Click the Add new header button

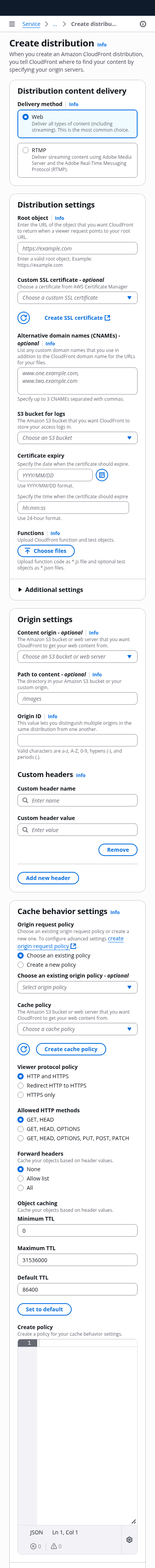tap(48, 878)
